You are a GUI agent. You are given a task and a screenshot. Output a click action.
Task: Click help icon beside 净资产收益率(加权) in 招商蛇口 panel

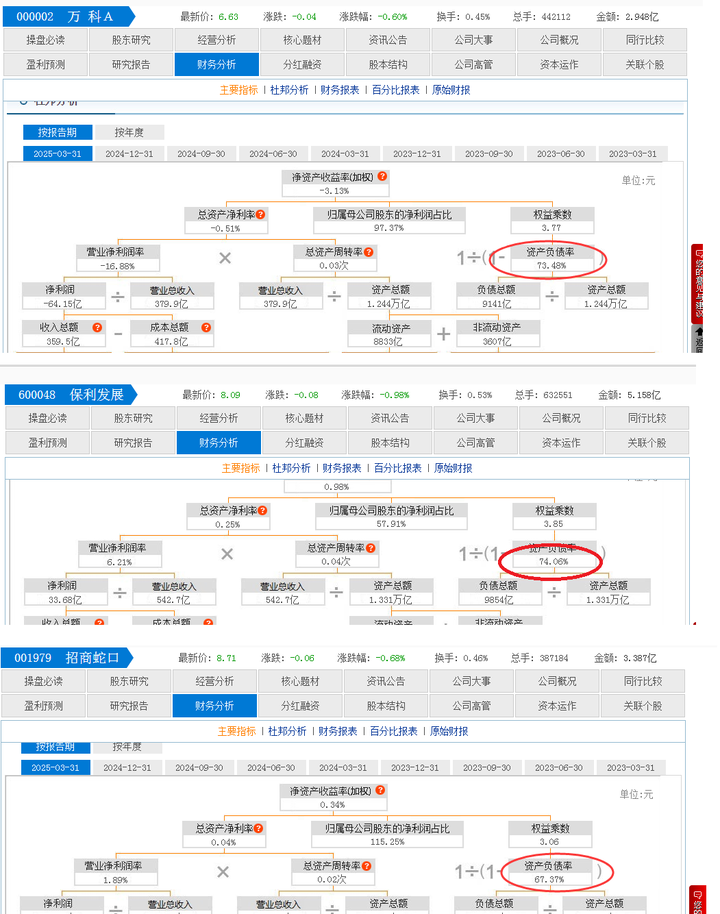coord(380,790)
